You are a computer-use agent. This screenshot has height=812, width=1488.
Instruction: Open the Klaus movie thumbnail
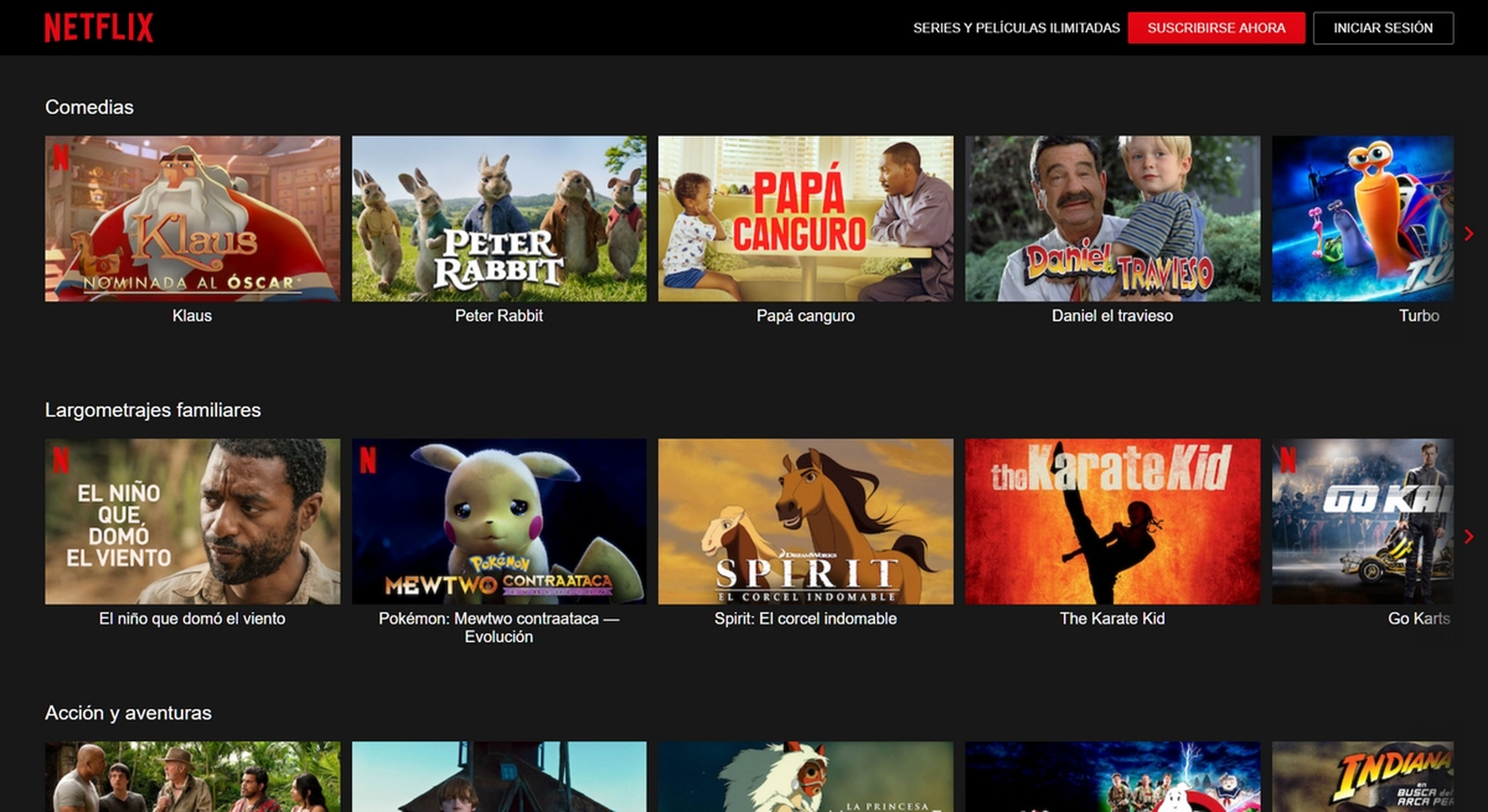point(192,218)
